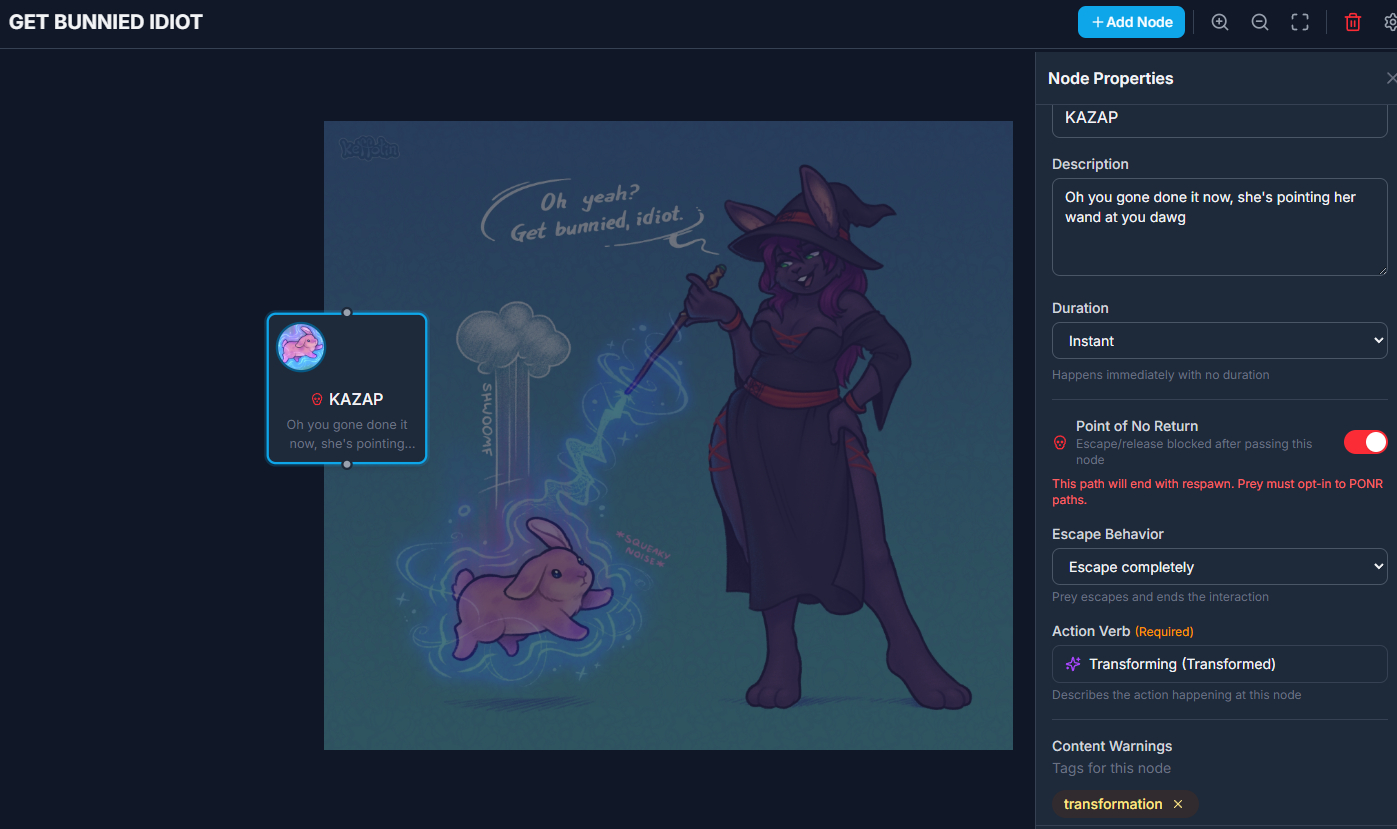Click the Add Node button
The image size is (1397, 829).
1131,22
